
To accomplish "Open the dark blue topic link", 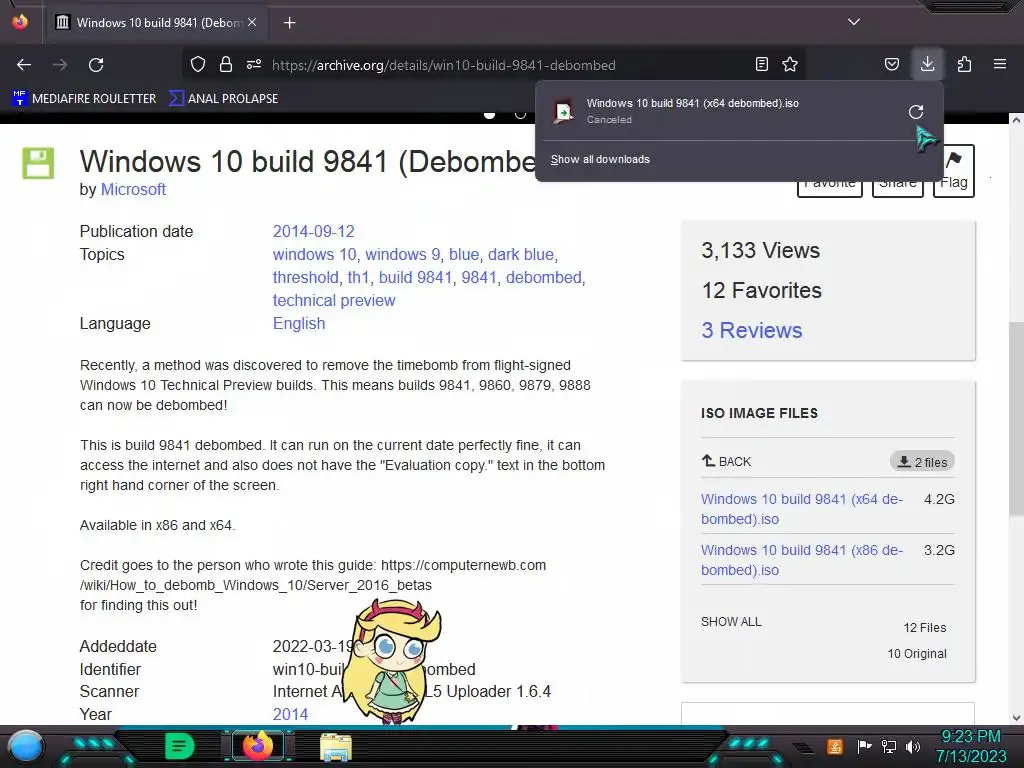I will pyautogui.click(x=520, y=254).
